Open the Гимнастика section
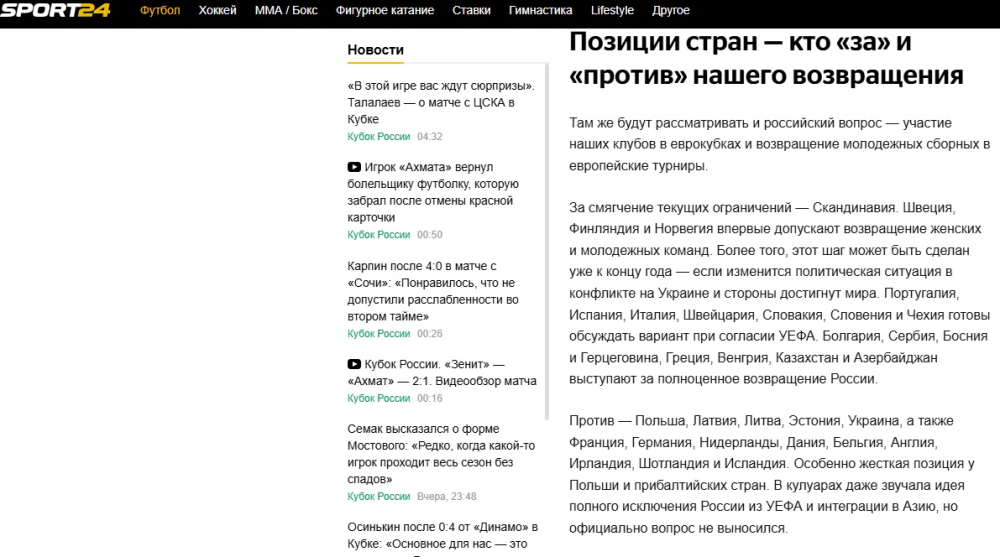This screenshot has width=1000, height=557. (540, 11)
